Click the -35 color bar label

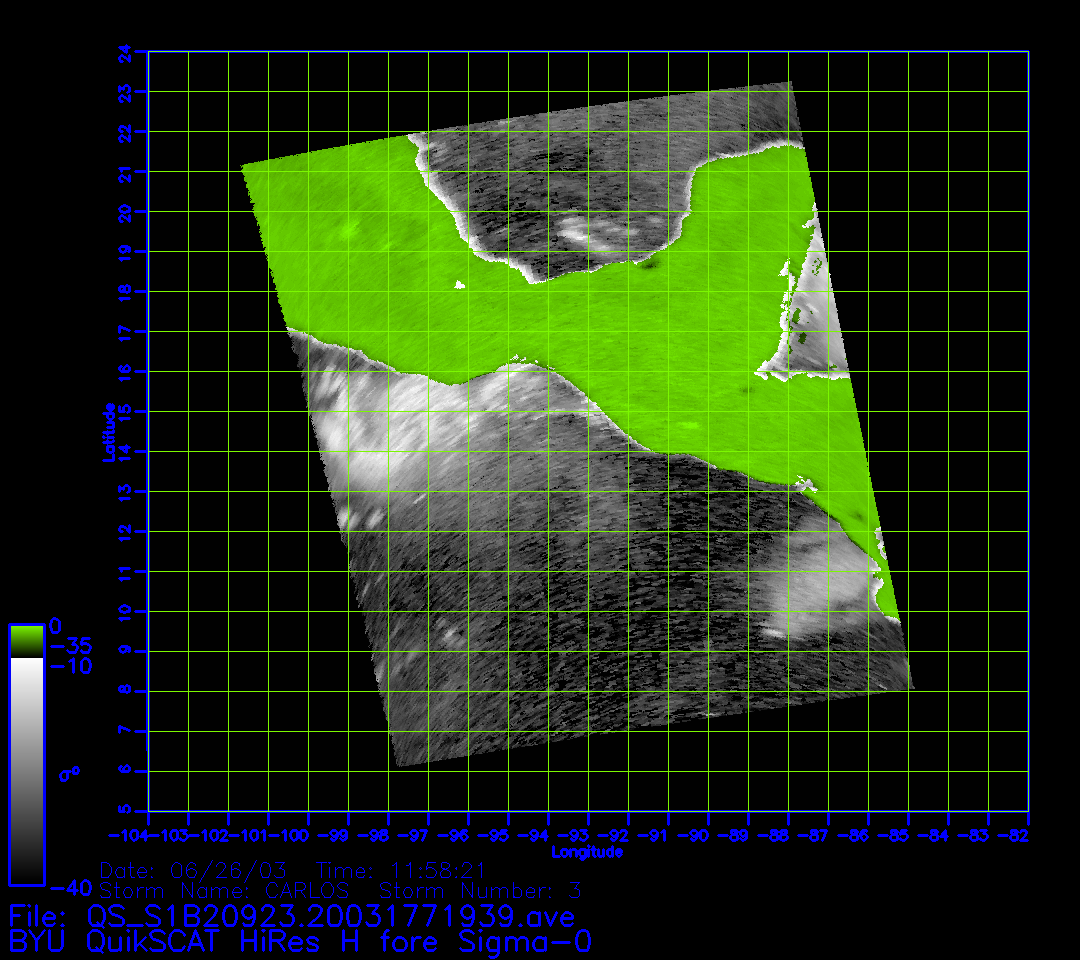tap(70, 646)
